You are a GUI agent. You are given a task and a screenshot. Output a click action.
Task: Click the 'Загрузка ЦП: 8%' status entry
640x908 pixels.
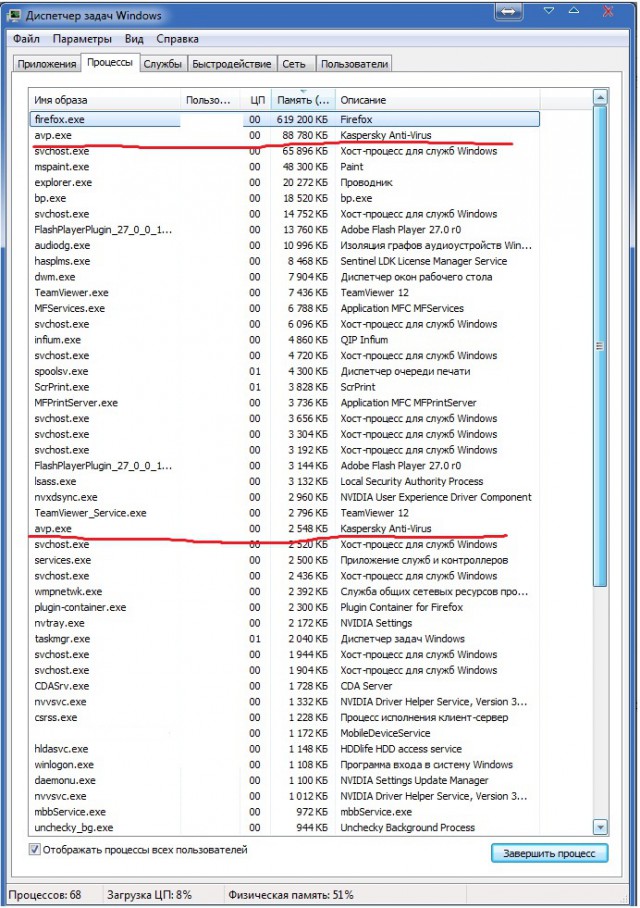[x=149, y=895]
